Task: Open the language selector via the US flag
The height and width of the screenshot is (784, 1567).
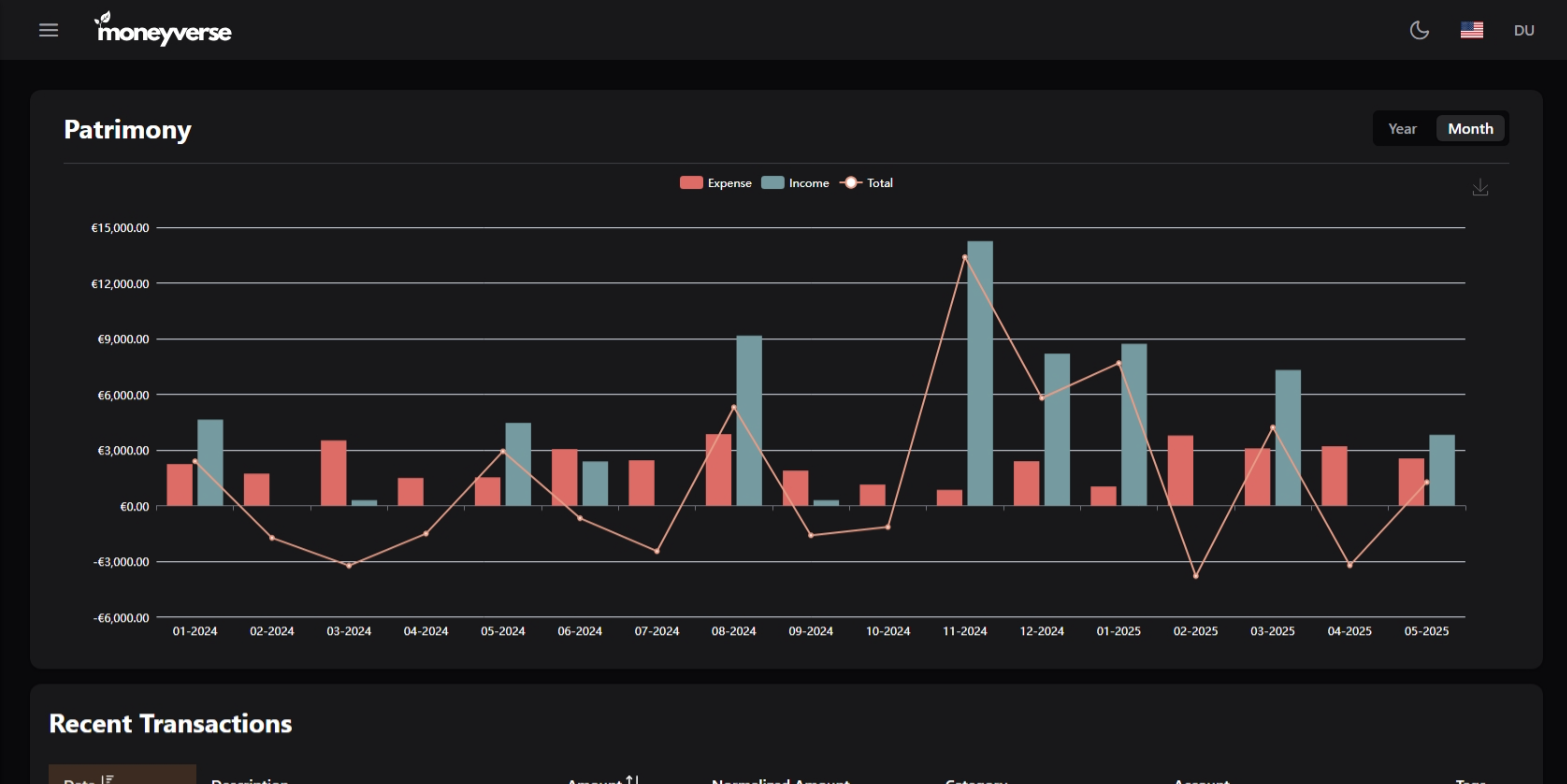Action: [1471, 30]
